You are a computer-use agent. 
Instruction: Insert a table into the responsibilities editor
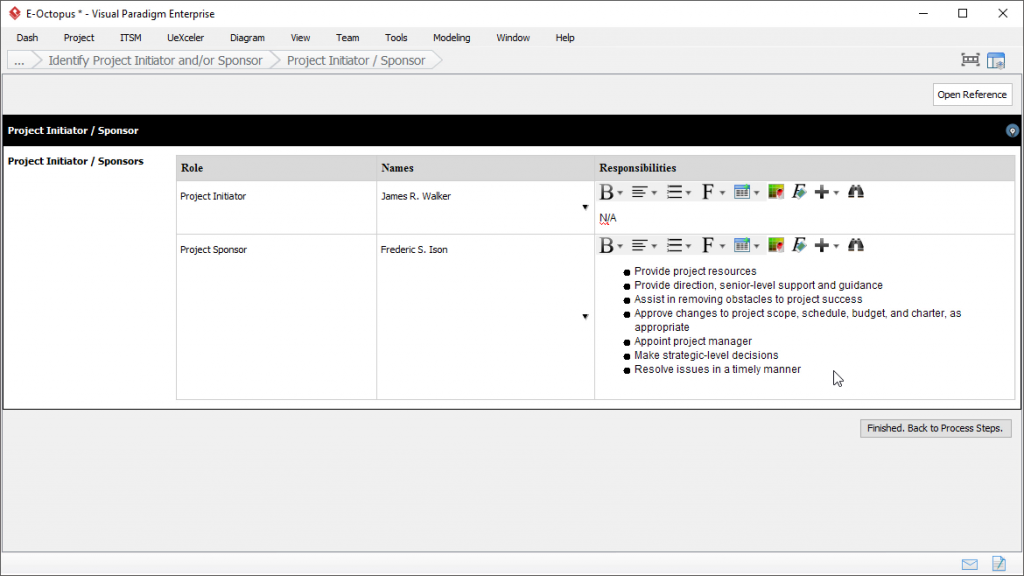coord(743,245)
